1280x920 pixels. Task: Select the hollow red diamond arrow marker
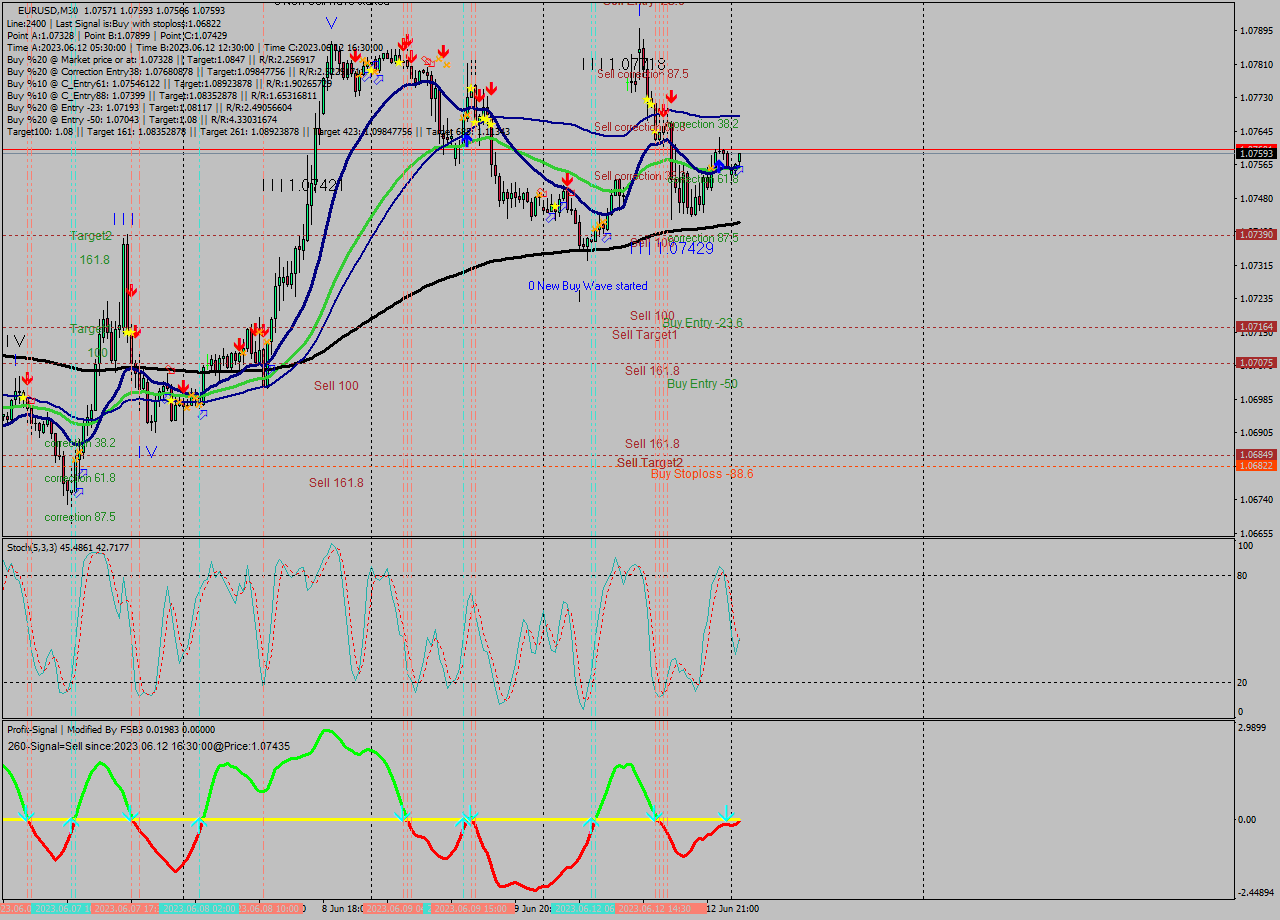coord(427,61)
